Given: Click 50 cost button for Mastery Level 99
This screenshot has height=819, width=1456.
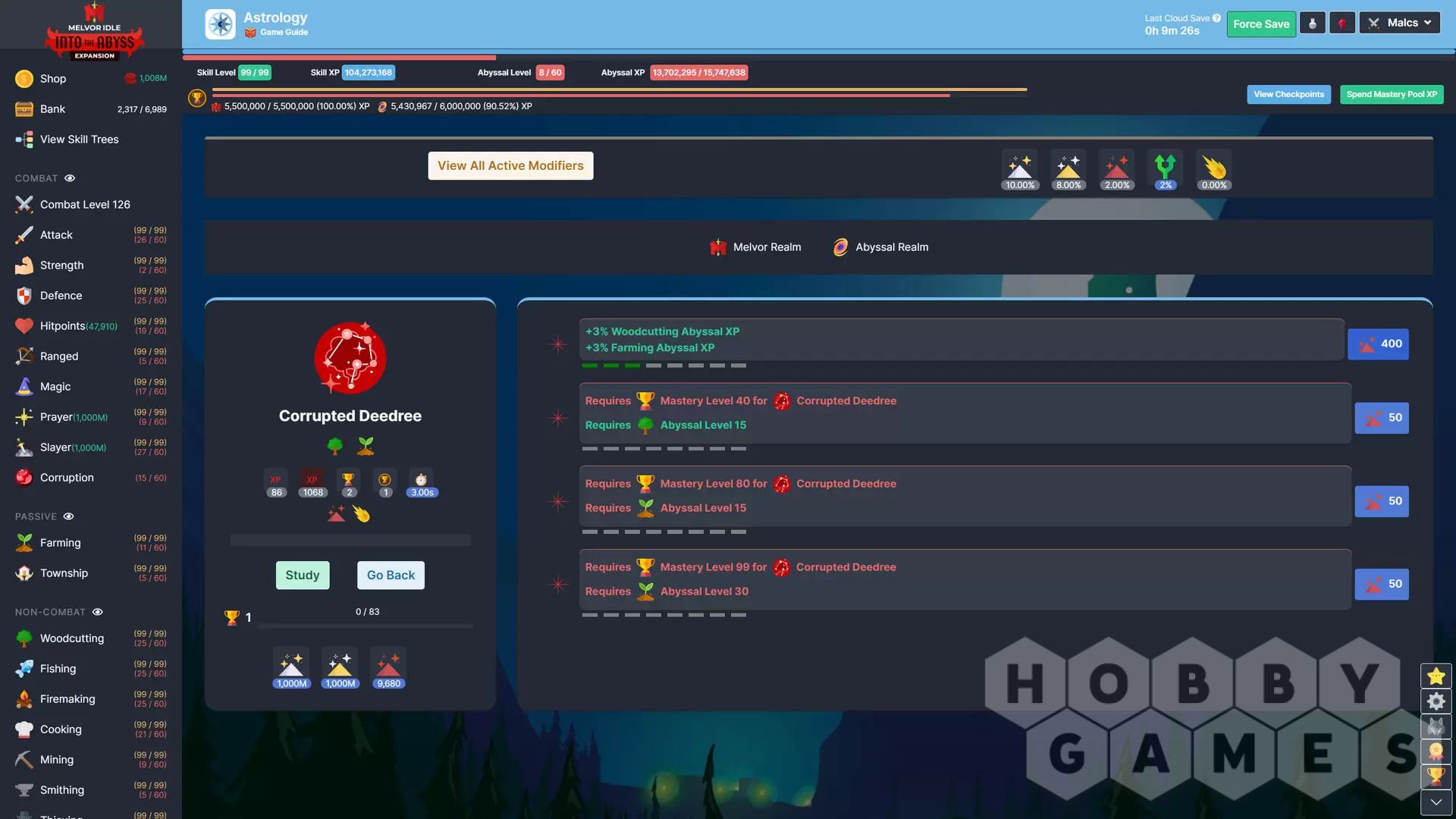Looking at the screenshot, I should [1382, 584].
